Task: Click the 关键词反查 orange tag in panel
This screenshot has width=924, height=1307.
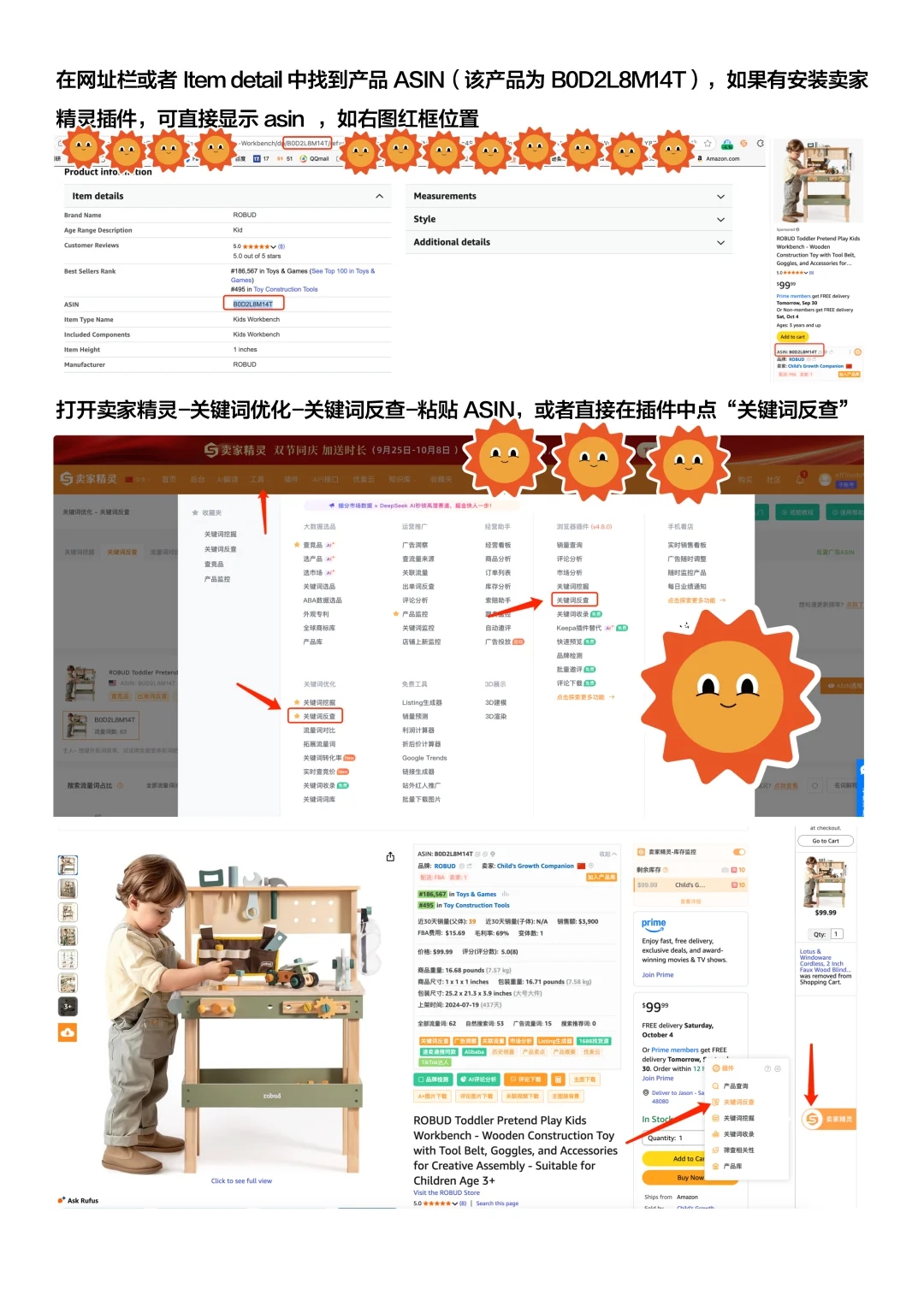Action: click(434, 1041)
